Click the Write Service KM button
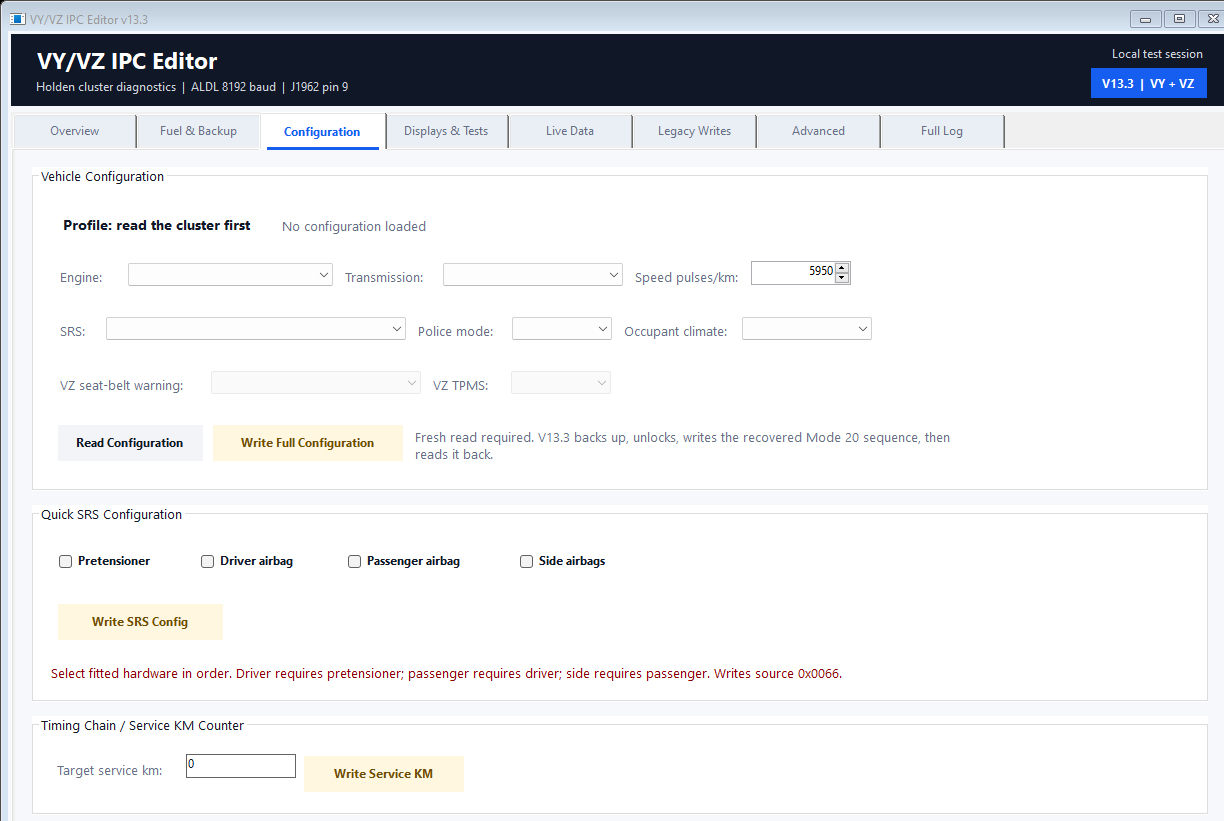 [x=384, y=774]
